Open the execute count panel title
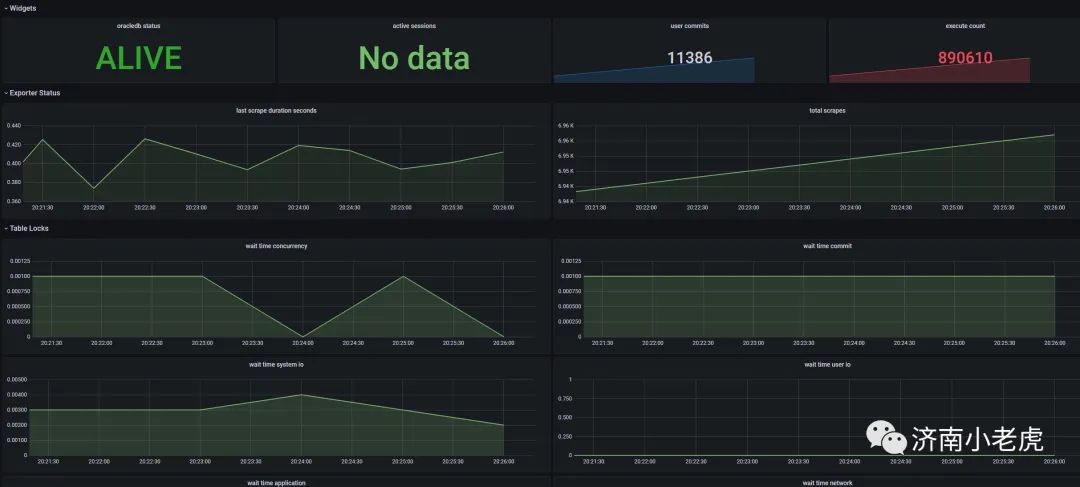 pos(965,26)
